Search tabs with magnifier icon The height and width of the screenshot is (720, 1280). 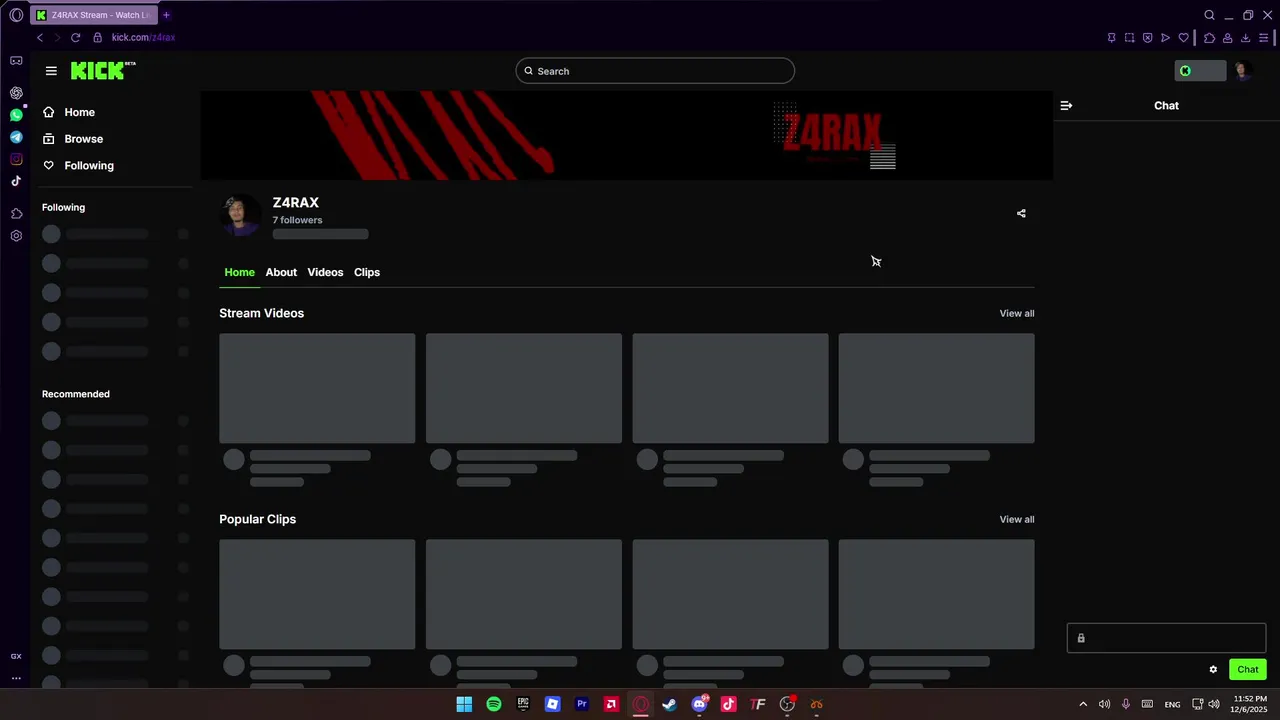[1209, 15]
